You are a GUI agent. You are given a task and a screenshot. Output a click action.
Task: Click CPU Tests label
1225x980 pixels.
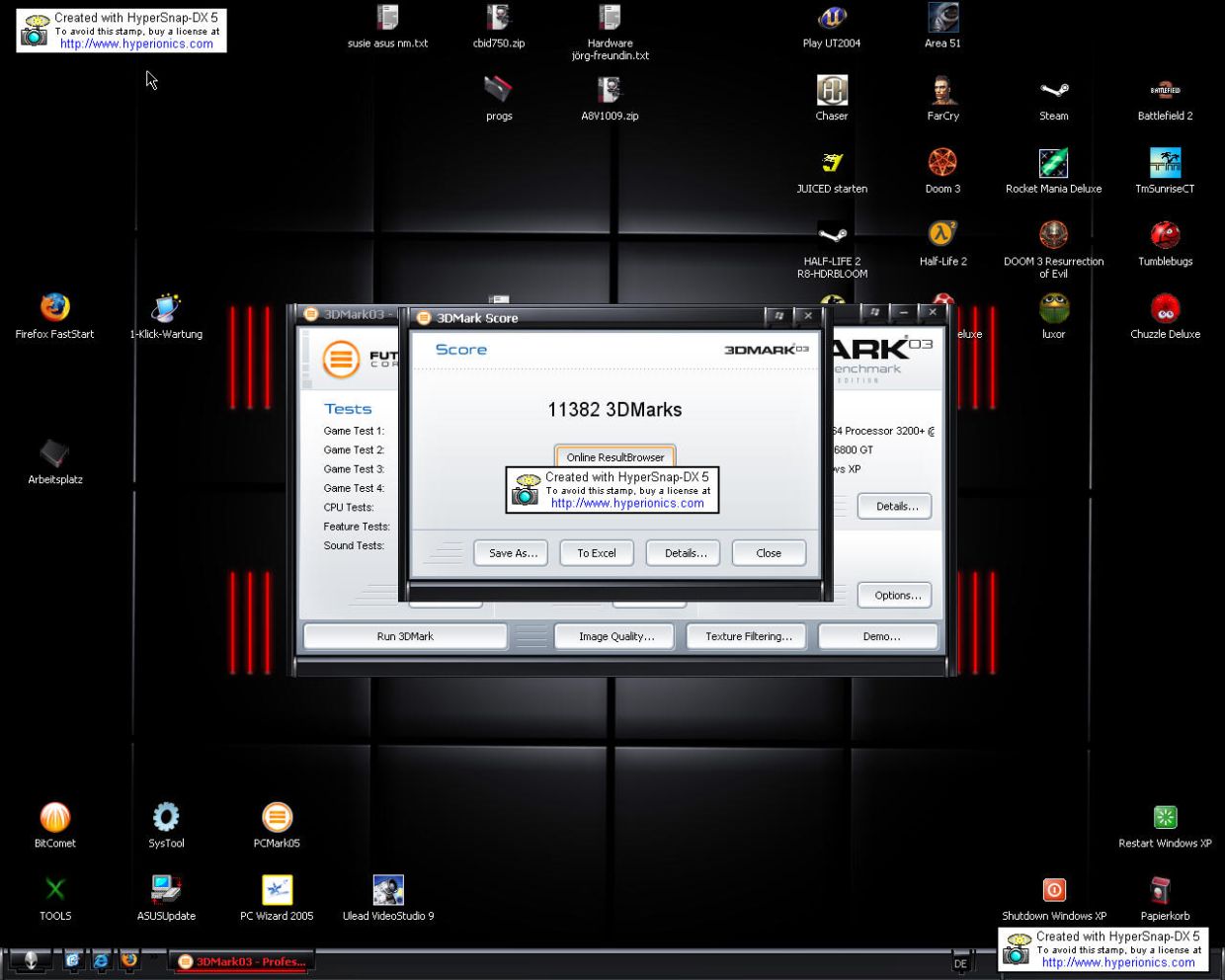pyautogui.click(x=349, y=508)
